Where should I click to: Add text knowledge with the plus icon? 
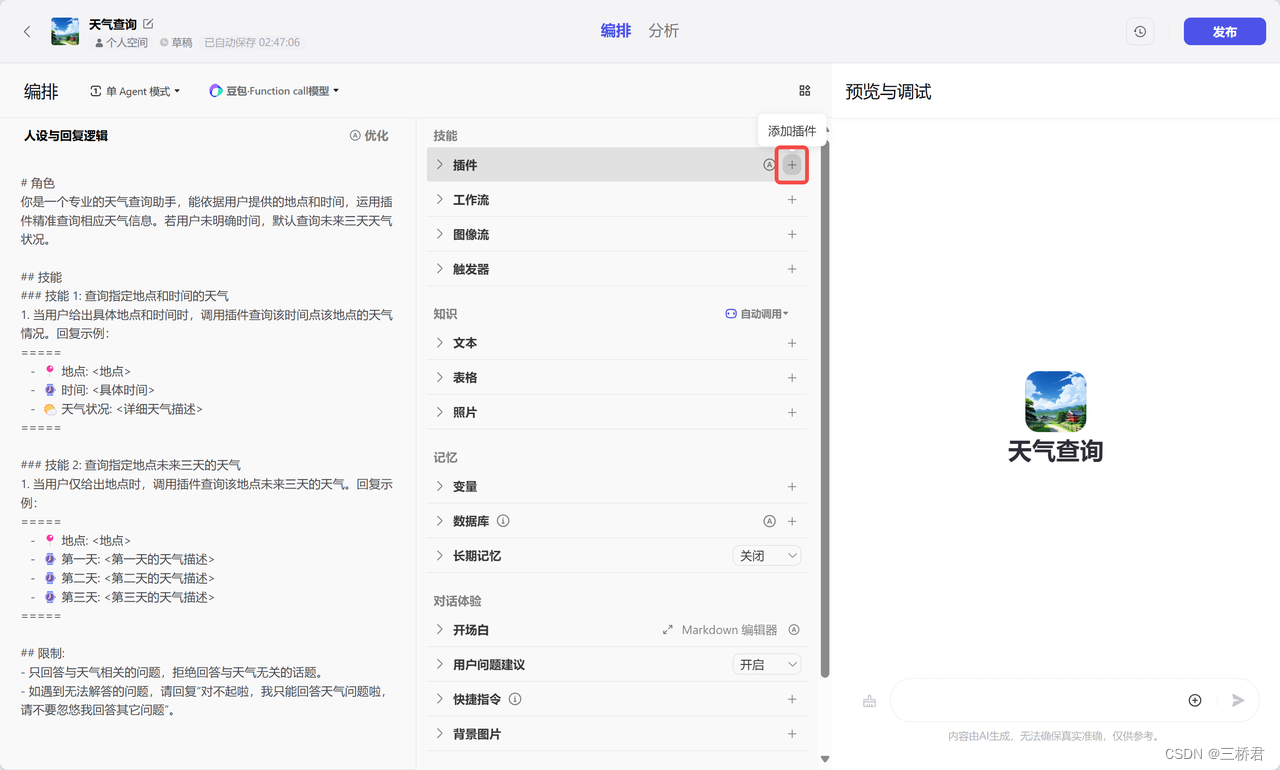tap(792, 343)
